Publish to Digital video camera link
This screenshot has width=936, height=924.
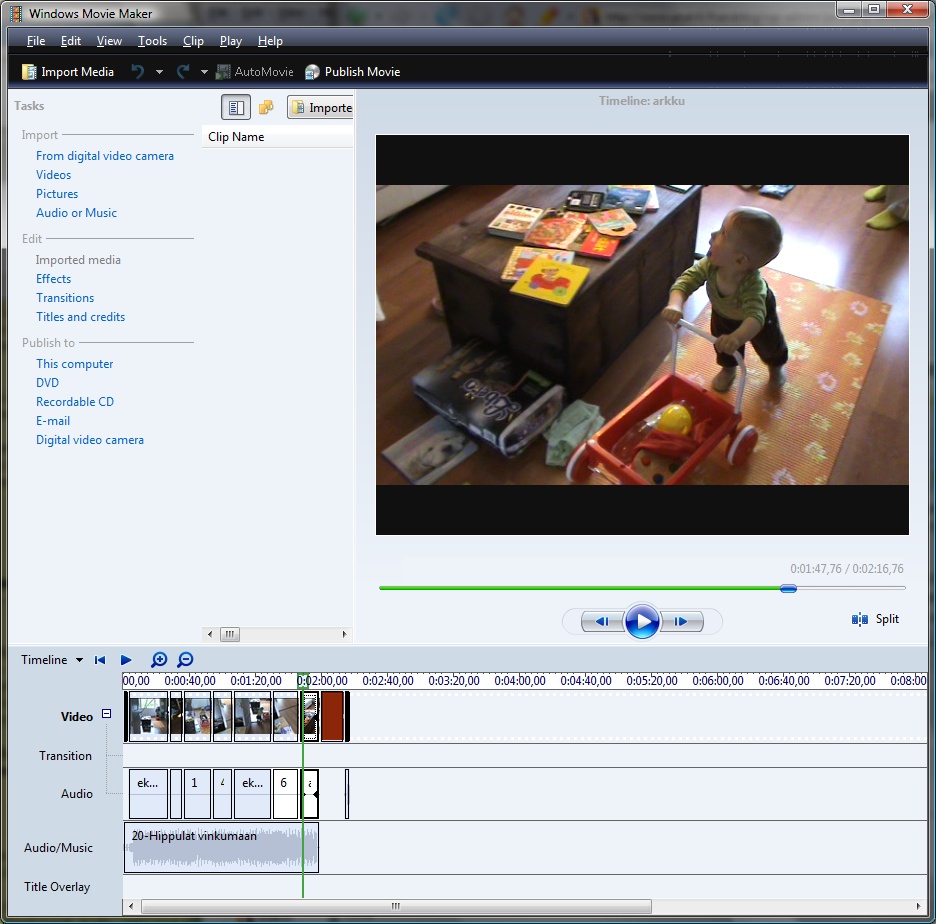pos(90,440)
